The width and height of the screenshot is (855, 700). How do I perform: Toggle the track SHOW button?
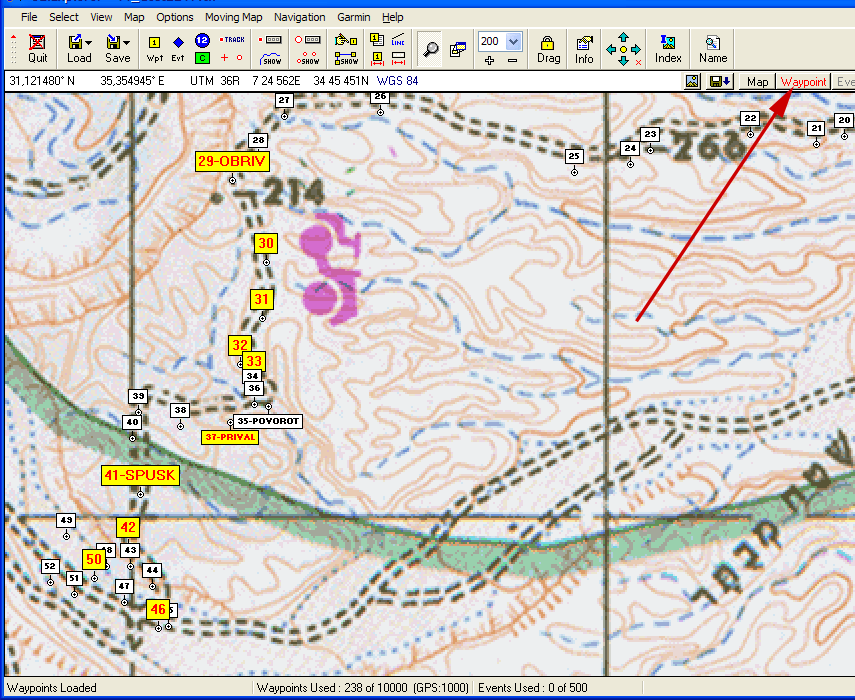tap(270, 58)
